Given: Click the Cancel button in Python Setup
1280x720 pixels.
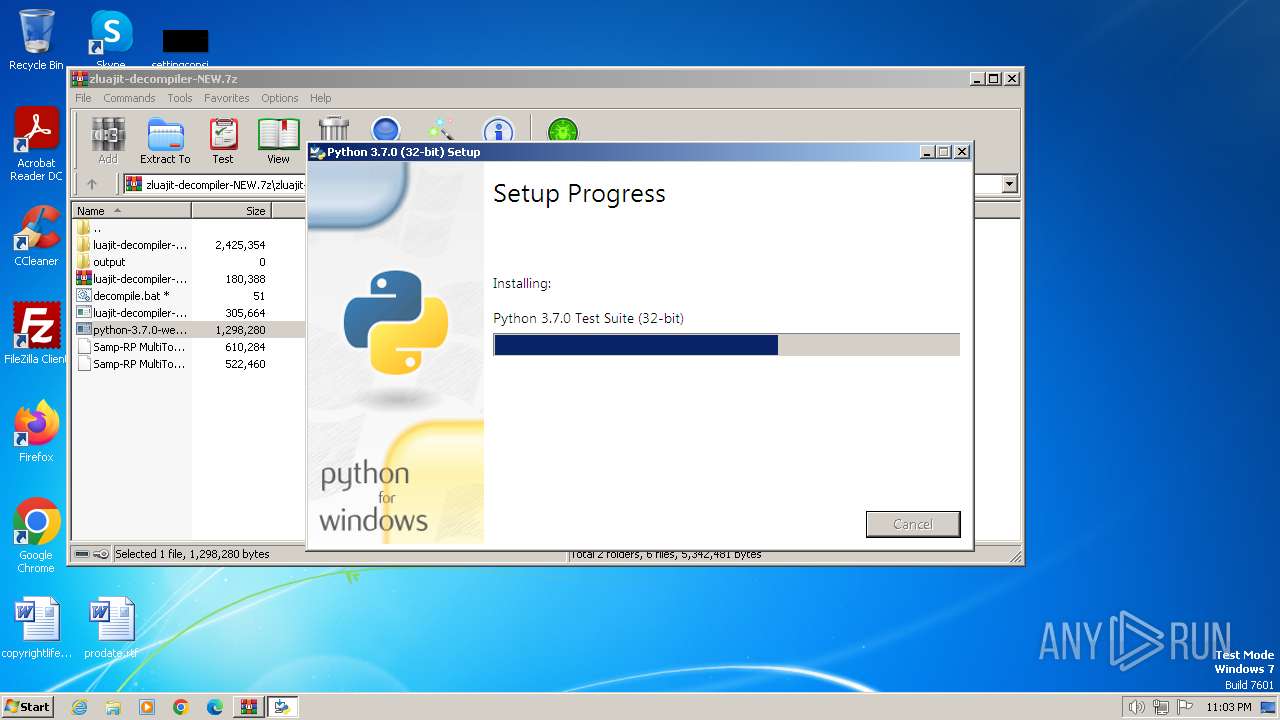Looking at the screenshot, I should [913, 524].
